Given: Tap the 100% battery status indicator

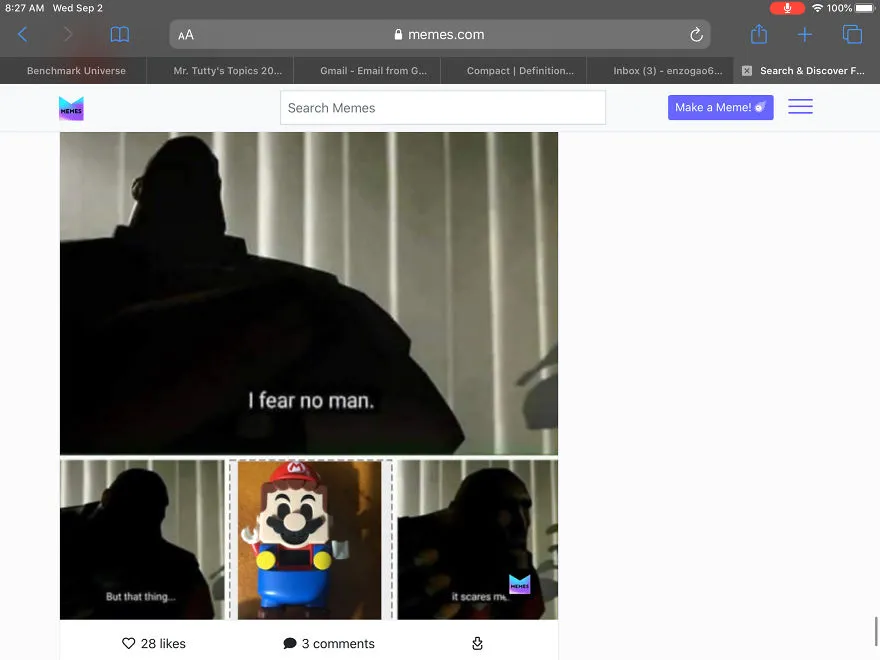Looking at the screenshot, I should (x=850, y=8).
